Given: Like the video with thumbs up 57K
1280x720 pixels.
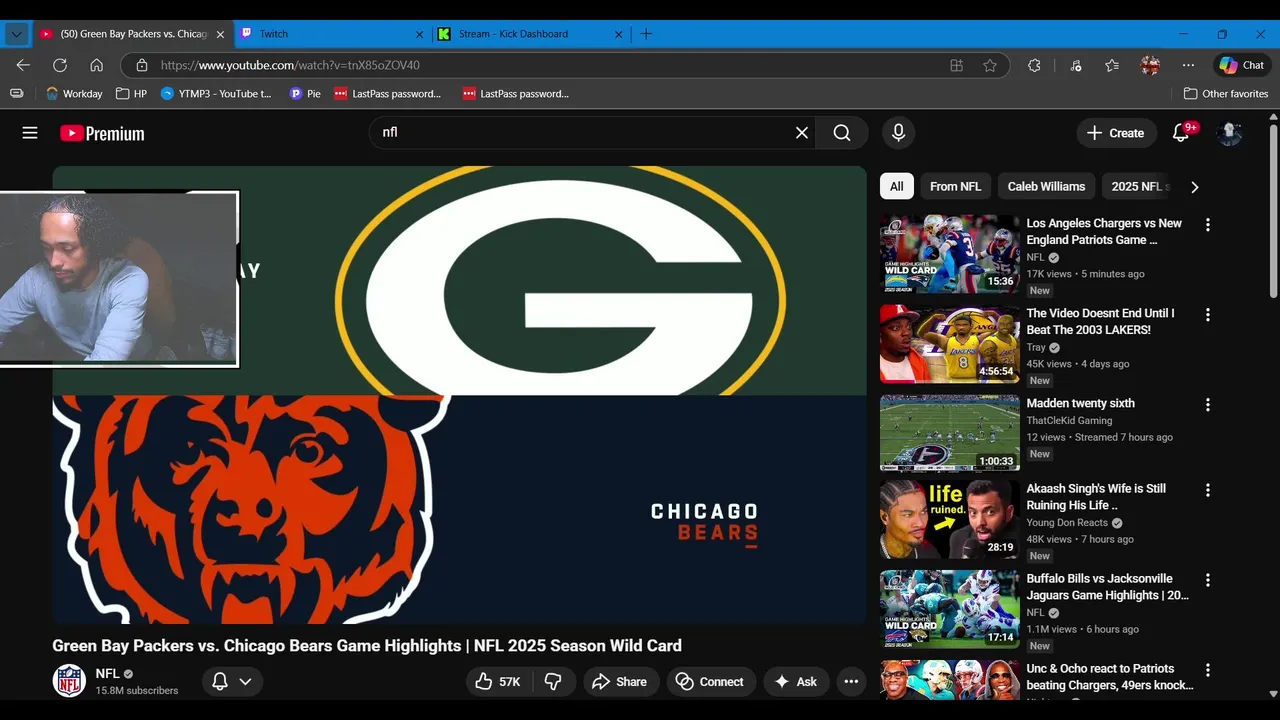Looking at the screenshot, I should tap(498, 682).
